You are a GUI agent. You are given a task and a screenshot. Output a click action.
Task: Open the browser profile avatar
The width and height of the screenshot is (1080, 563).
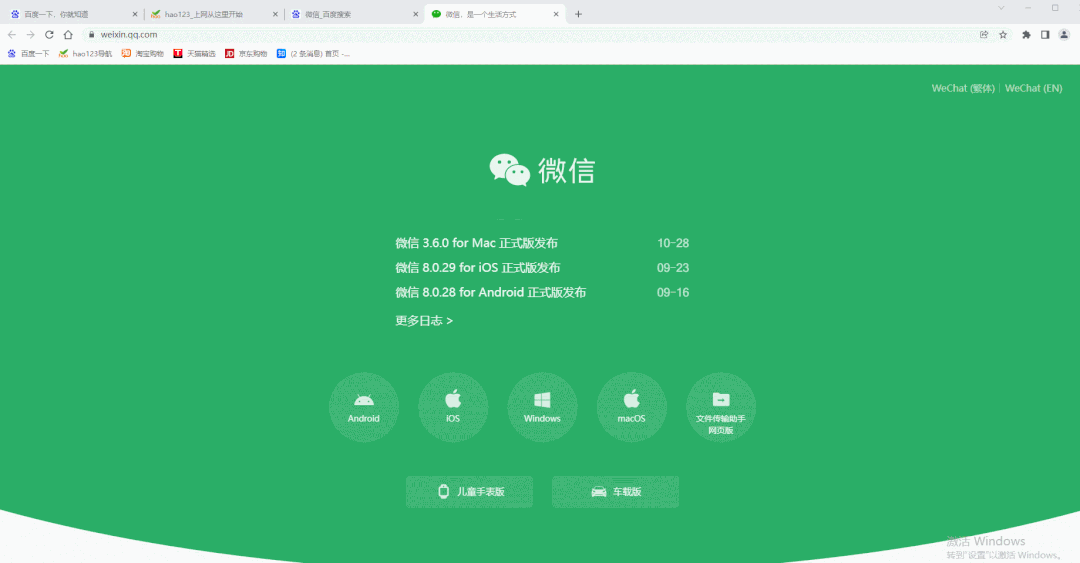click(1063, 34)
